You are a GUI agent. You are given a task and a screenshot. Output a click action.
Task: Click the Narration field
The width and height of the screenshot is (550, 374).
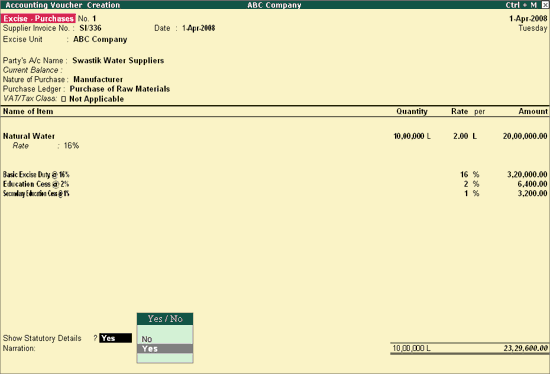(x=19, y=348)
